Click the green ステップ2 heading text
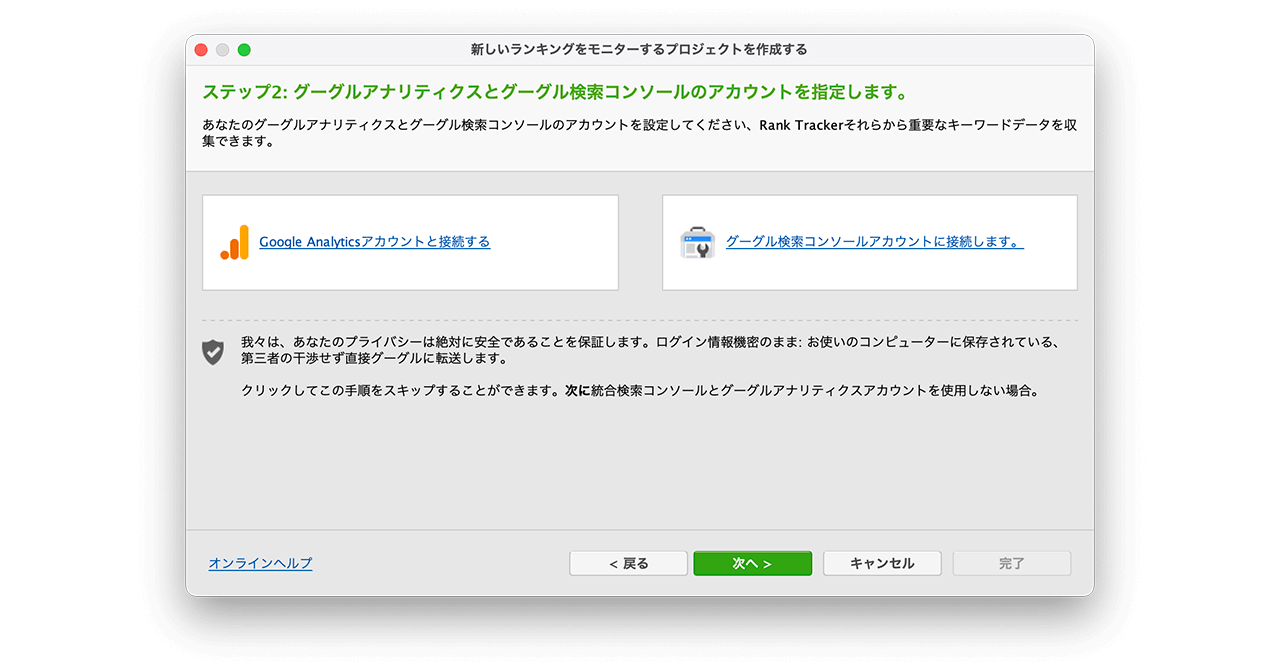Screen dimensions: 1280x670 555,93
